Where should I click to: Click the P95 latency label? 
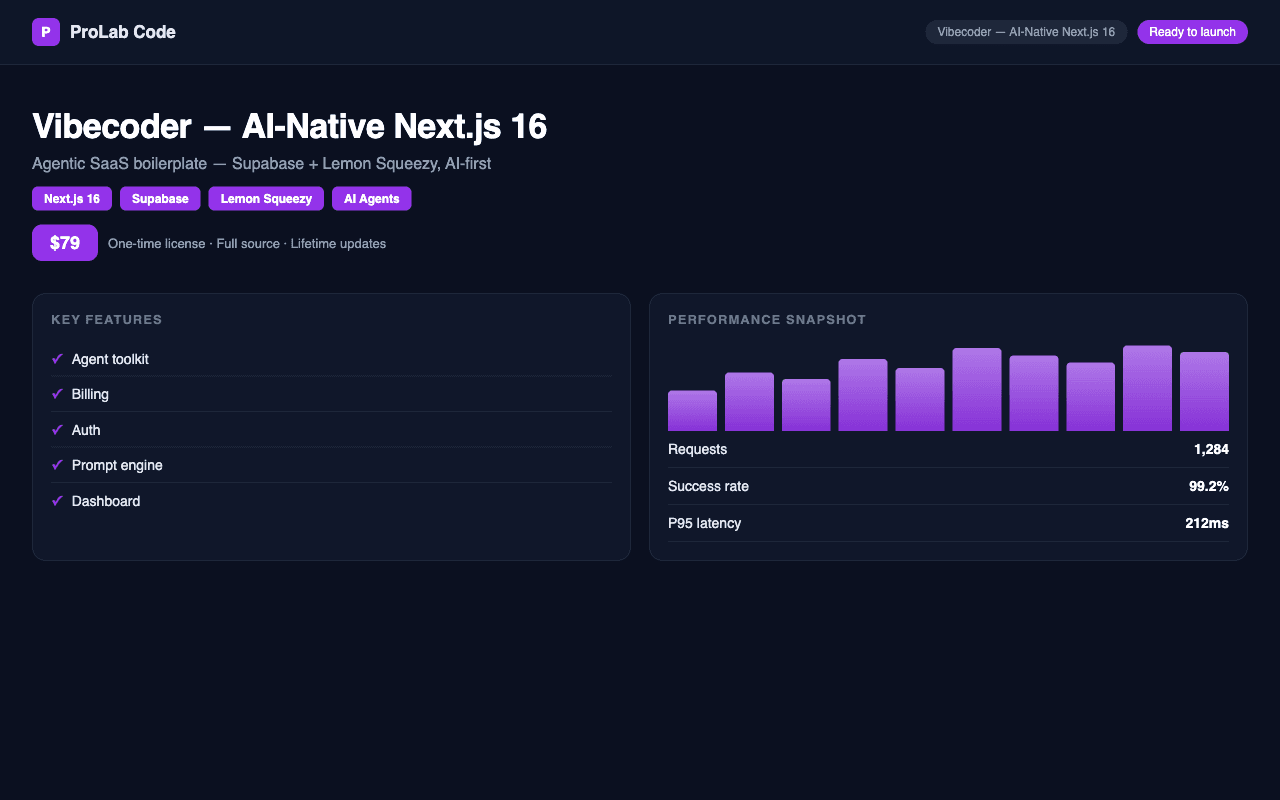(x=704, y=523)
